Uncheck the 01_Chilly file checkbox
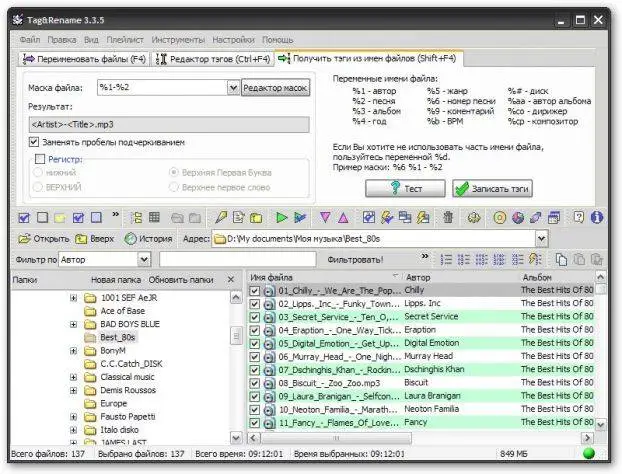Image resolution: width=622 pixels, height=474 pixels. tap(254, 291)
